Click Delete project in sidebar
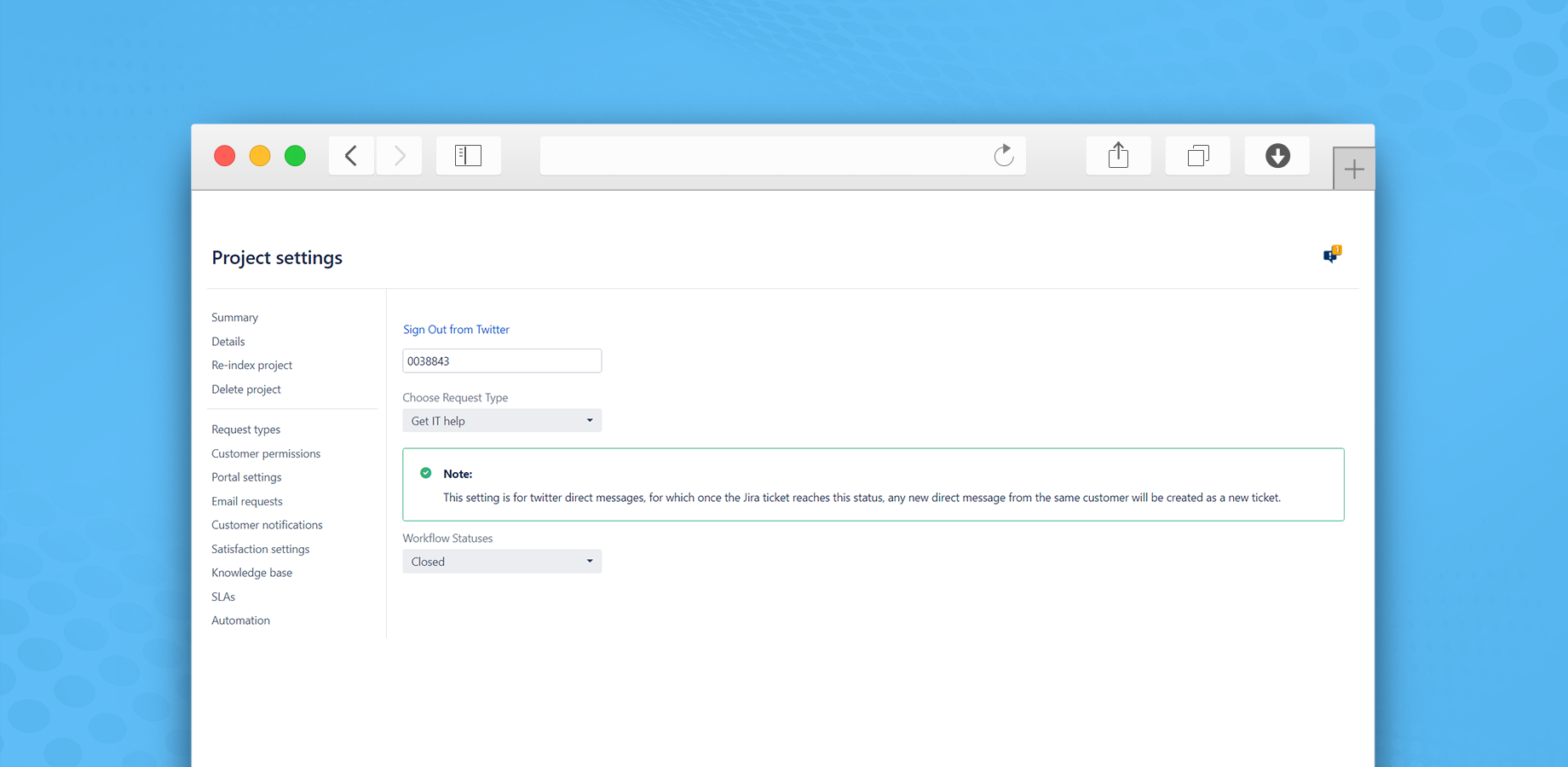The width and height of the screenshot is (1568, 767). (245, 389)
